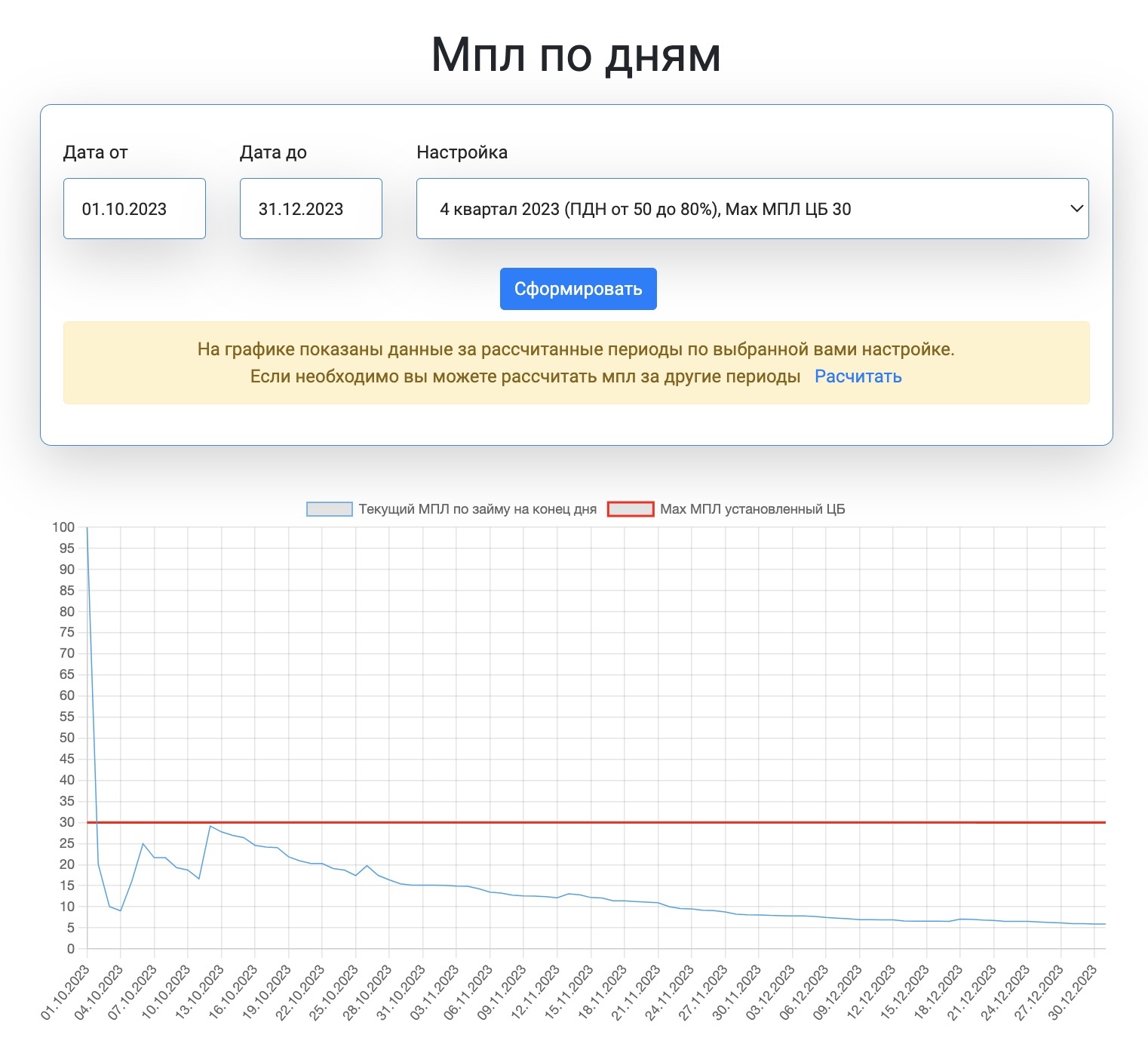Click x-axis label '31.10.2023'

(x=401, y=993)
